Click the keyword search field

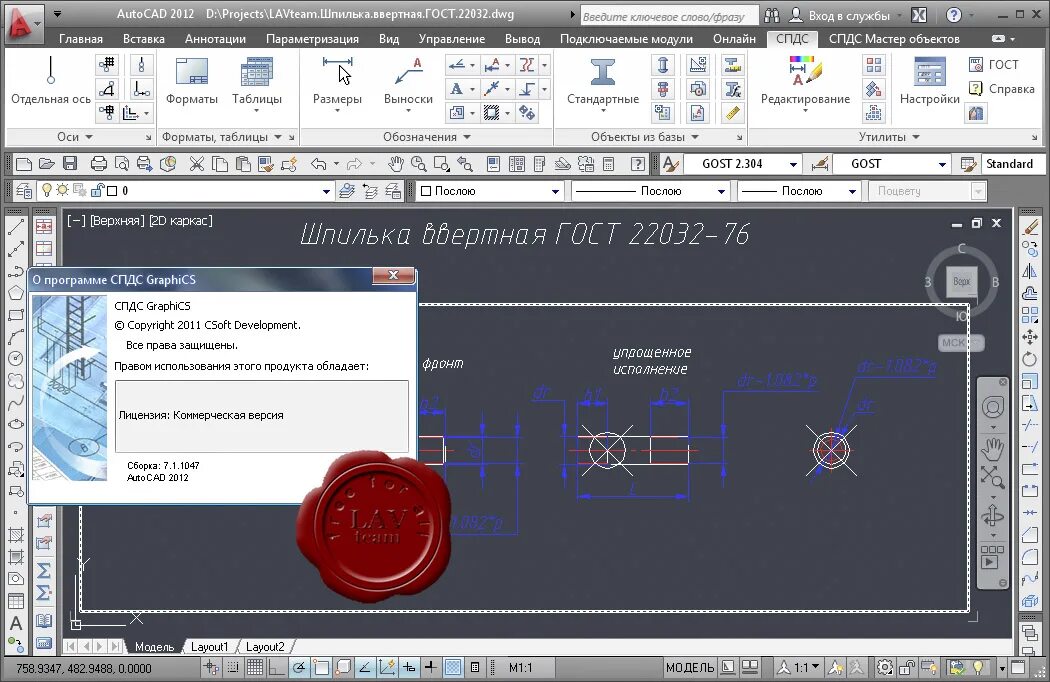point(668,16)
